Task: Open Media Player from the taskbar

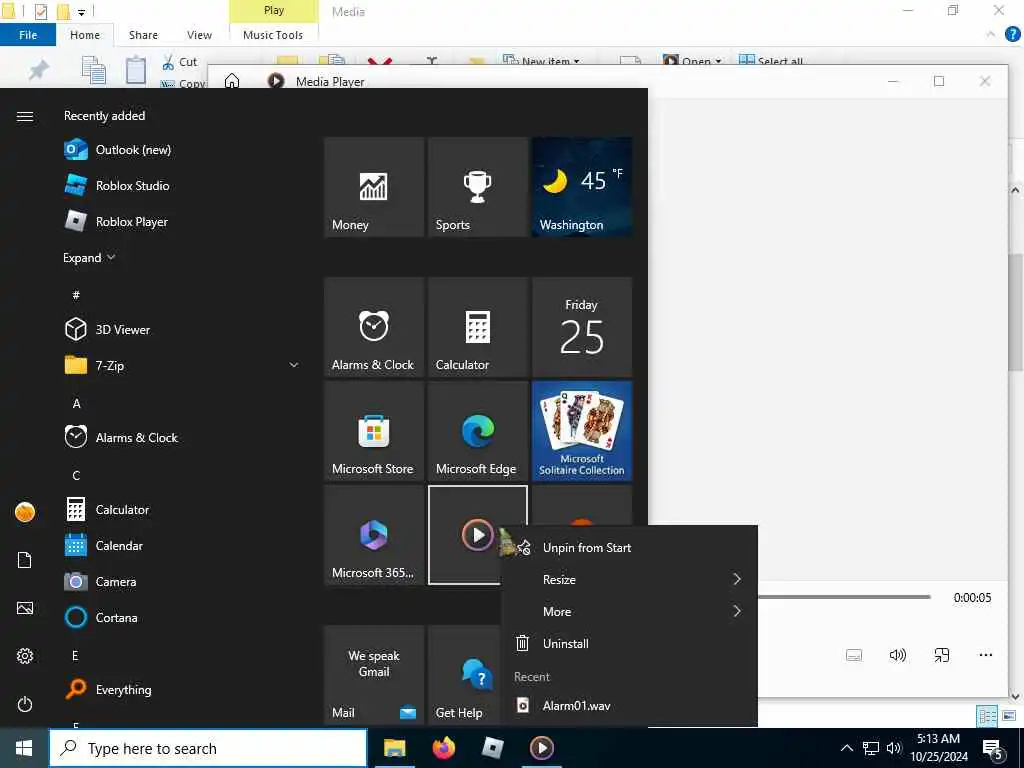Action: pyautogui.click(x=541, y=748)
